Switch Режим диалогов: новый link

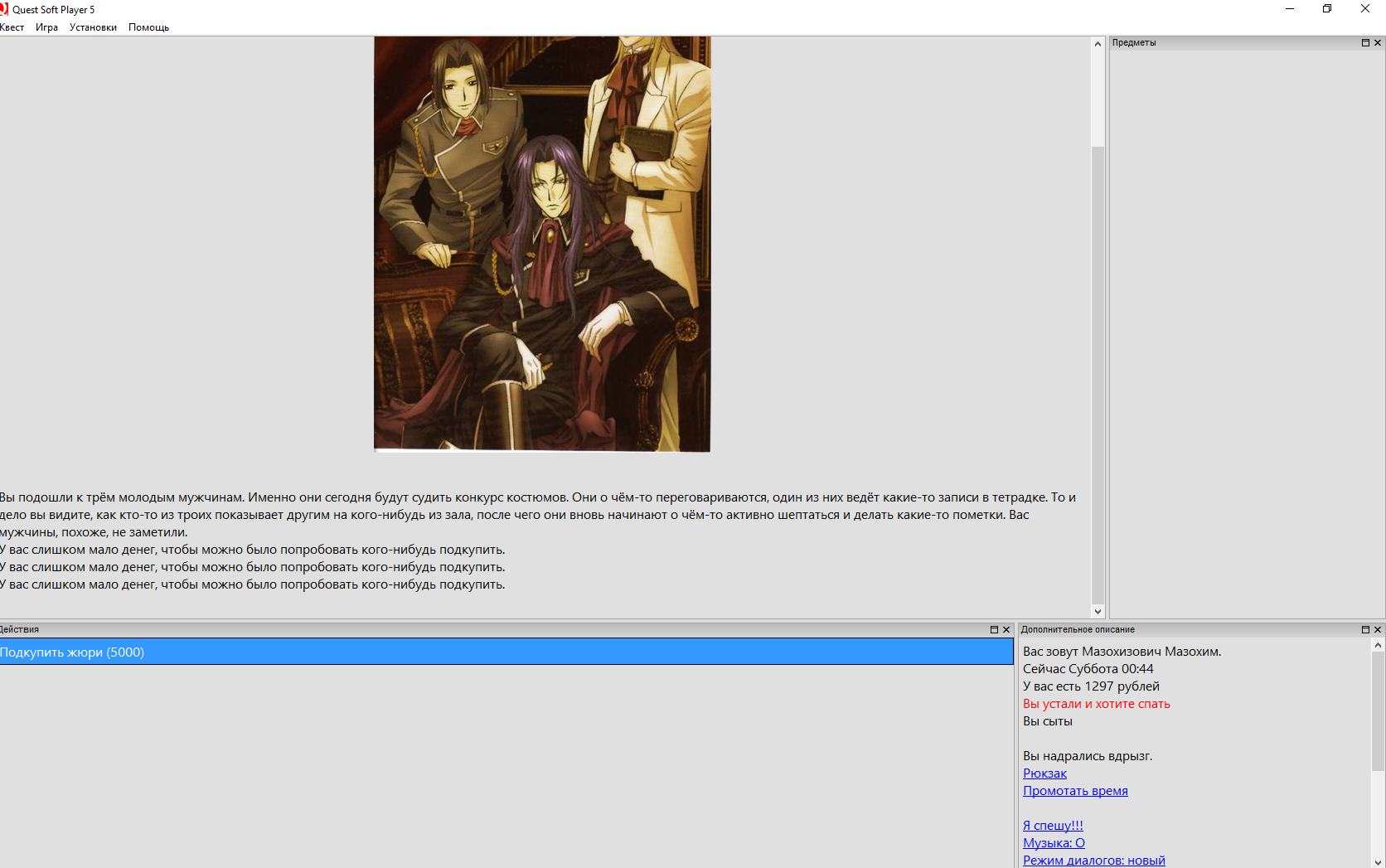pyautogui.click(x=1094, y=861)
